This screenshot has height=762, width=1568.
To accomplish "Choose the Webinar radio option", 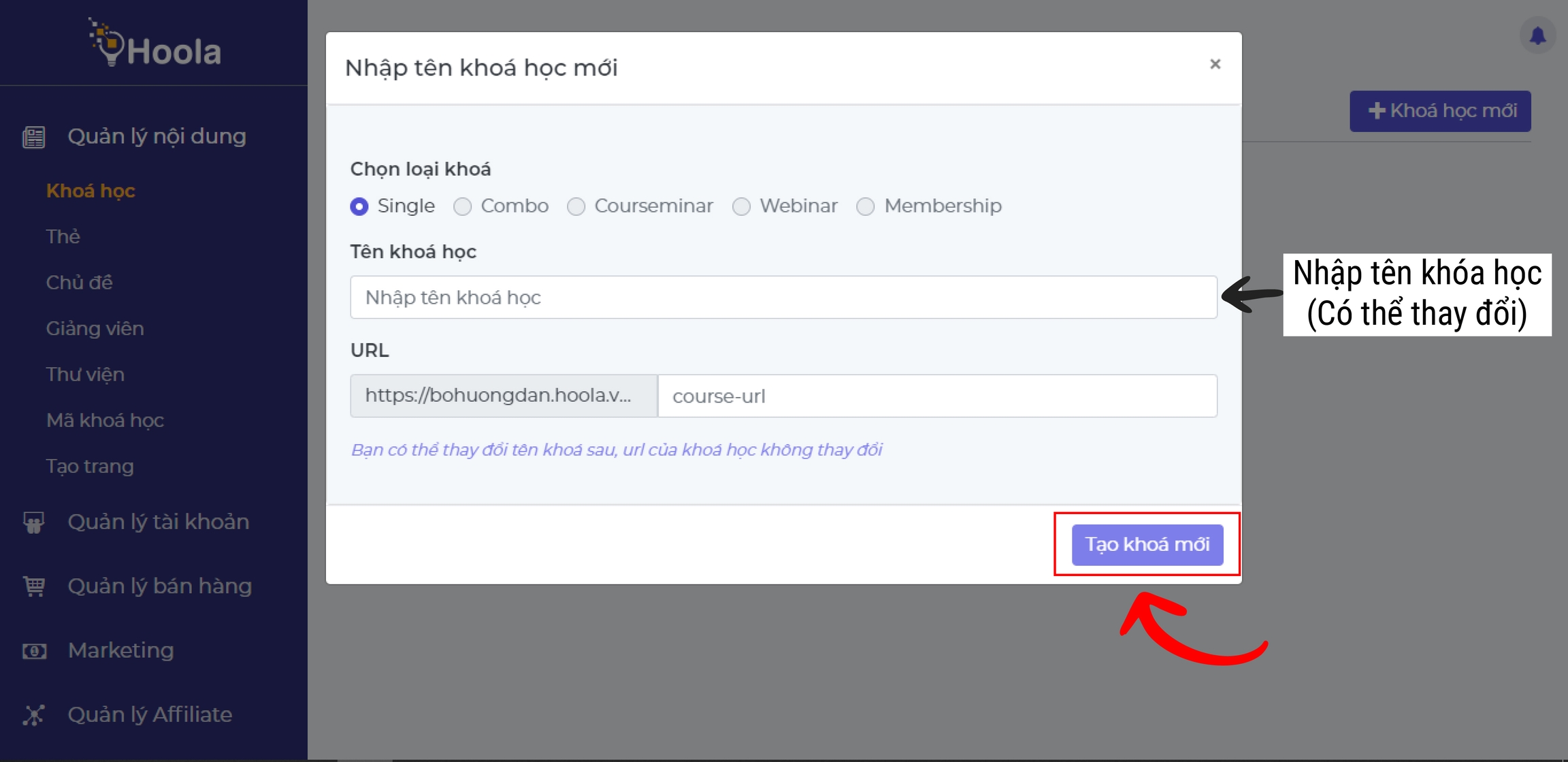I will (741, 206).
